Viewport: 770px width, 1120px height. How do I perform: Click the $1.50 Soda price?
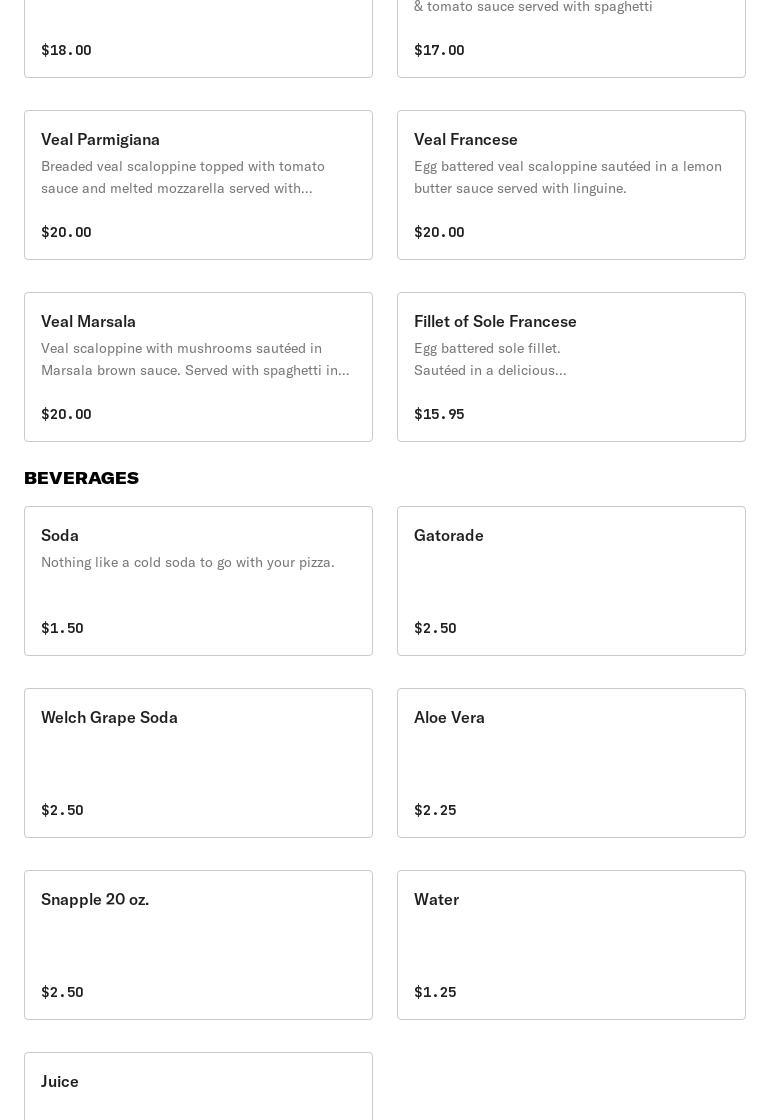pos(62,628)
